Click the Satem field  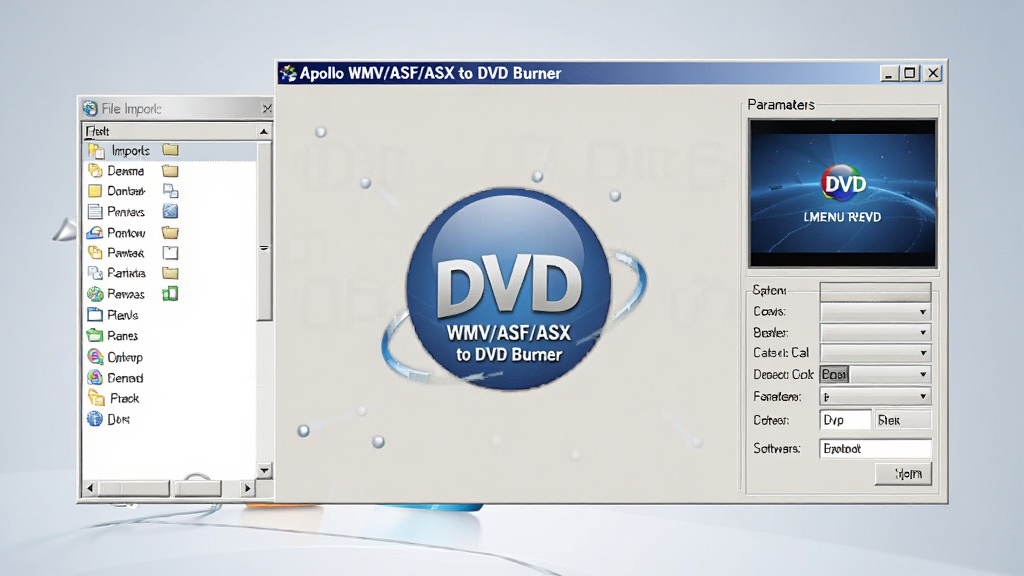click(x=875, y=291)
